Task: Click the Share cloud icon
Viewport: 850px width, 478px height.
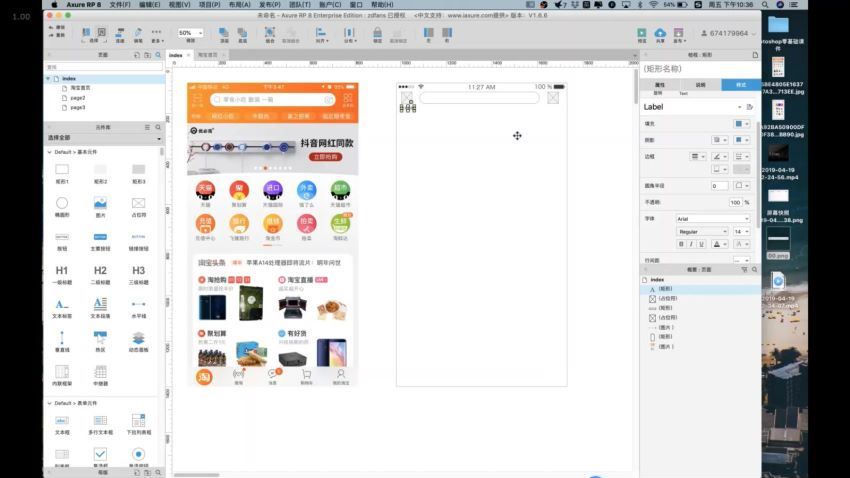Action: [x=660, y=35]
